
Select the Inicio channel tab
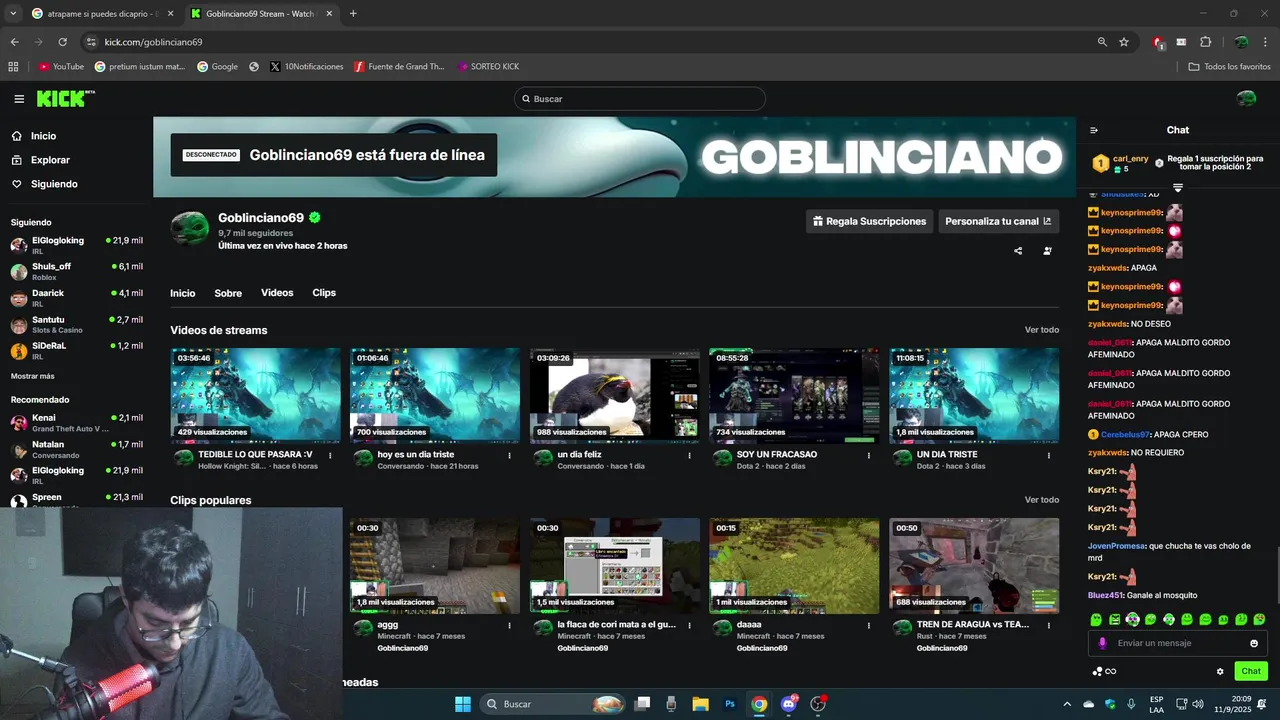[183, 293]
